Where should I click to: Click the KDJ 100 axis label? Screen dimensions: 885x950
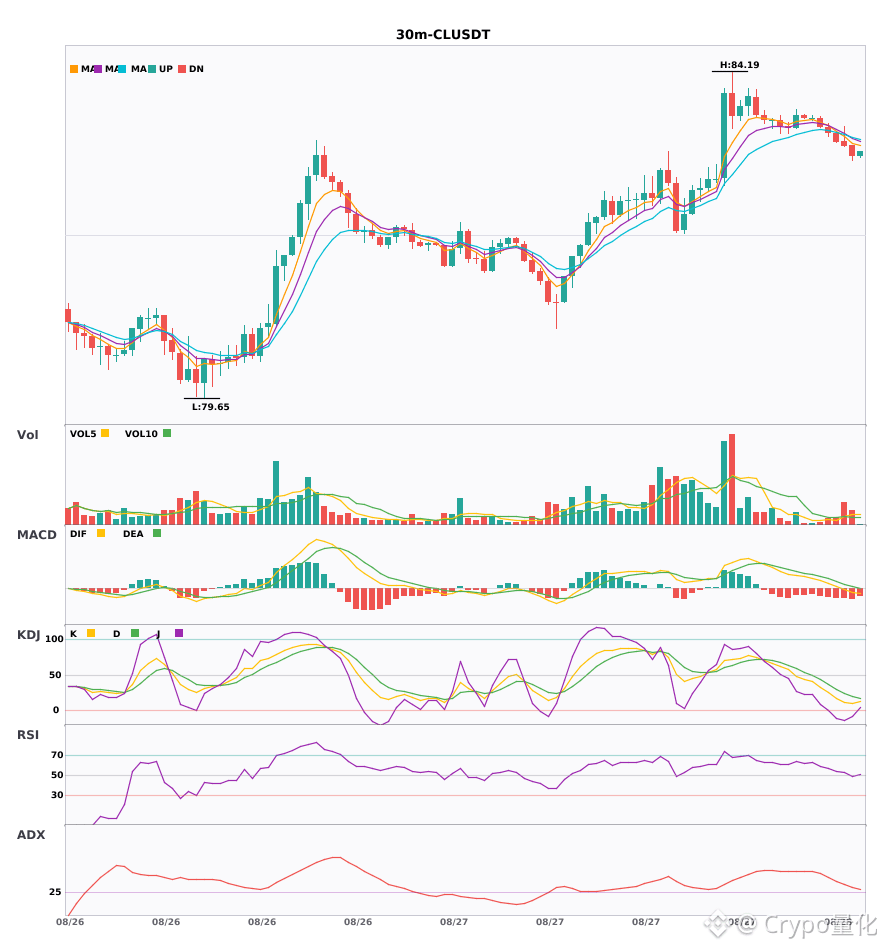coord(55,639)
